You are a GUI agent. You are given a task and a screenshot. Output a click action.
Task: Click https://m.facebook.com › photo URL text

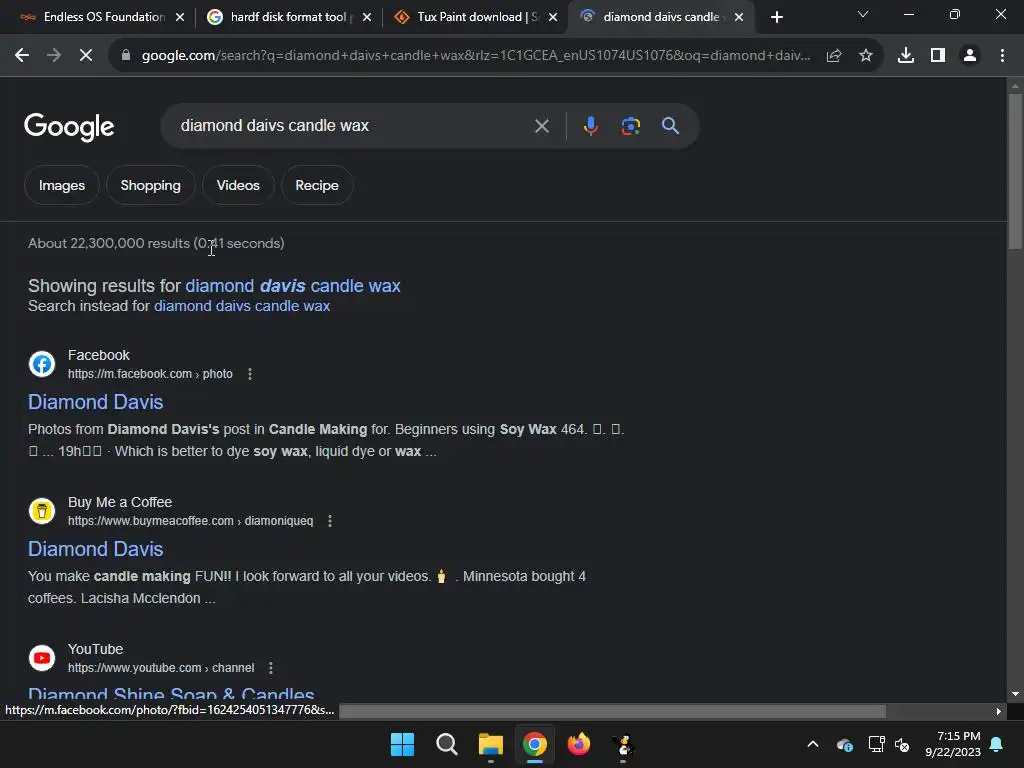[x=150, y=374]
